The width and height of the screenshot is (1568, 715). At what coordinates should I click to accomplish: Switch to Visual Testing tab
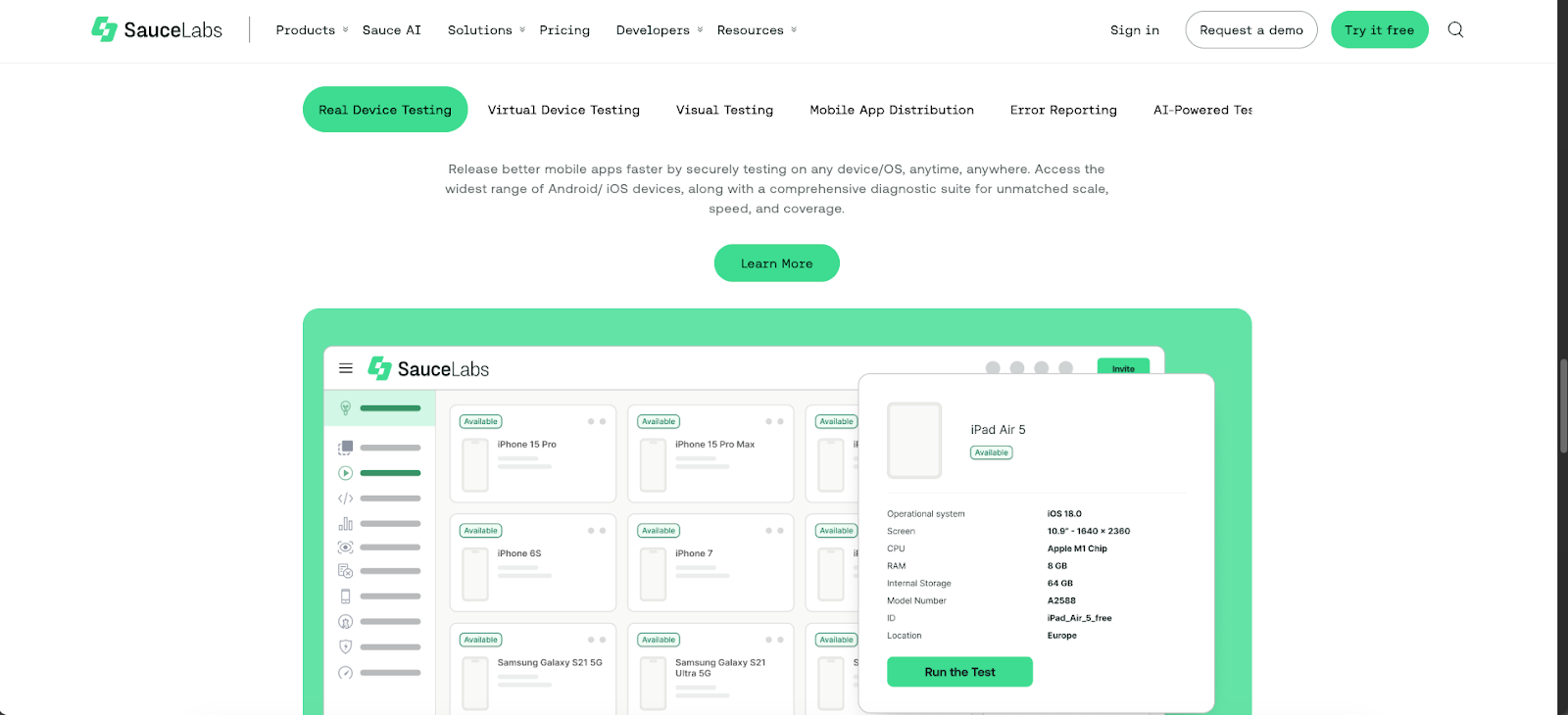724,110
